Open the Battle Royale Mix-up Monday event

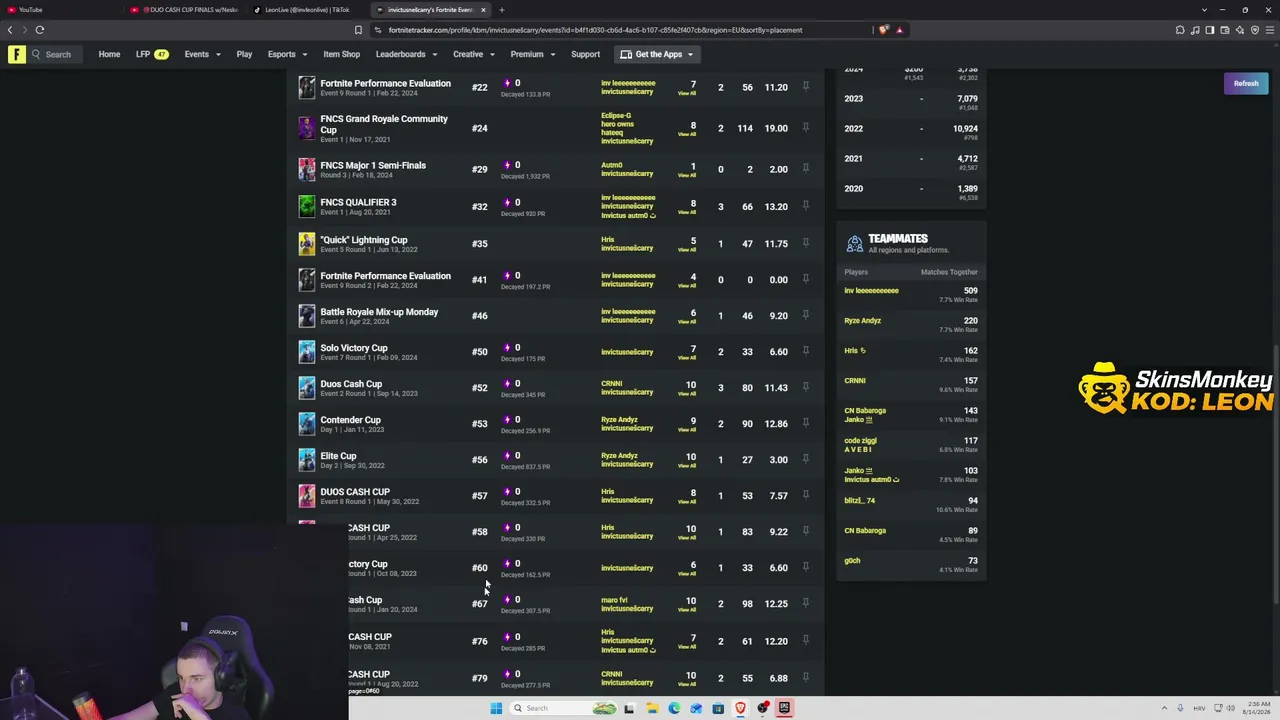(379, 312)
